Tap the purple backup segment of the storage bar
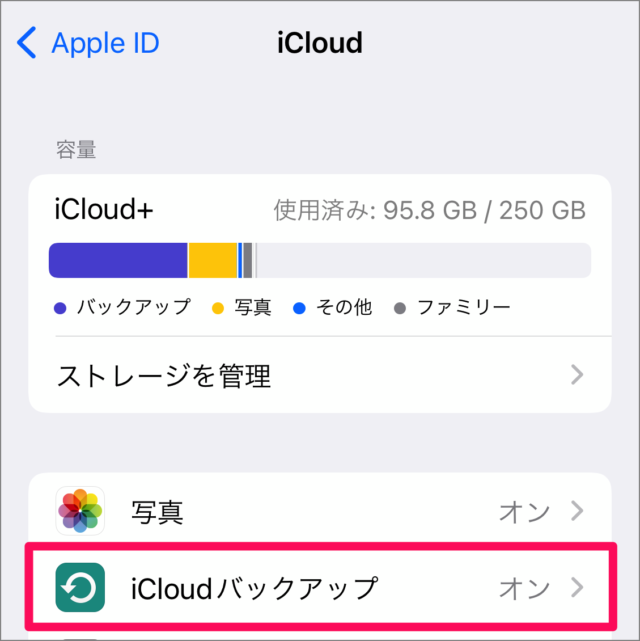The image size is (640, 641). pos(118,260)
